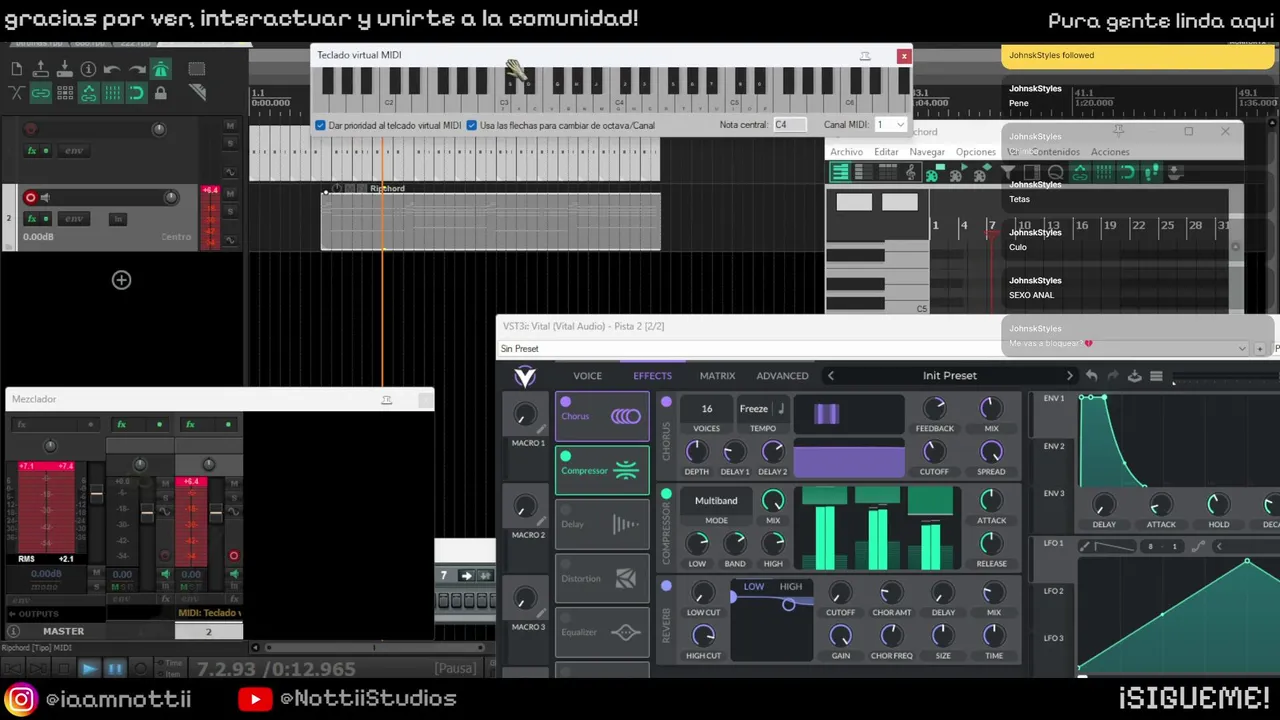Add new track with plus icon
The height and width of the screenshot is (720, 1280).
coord(121,280)
